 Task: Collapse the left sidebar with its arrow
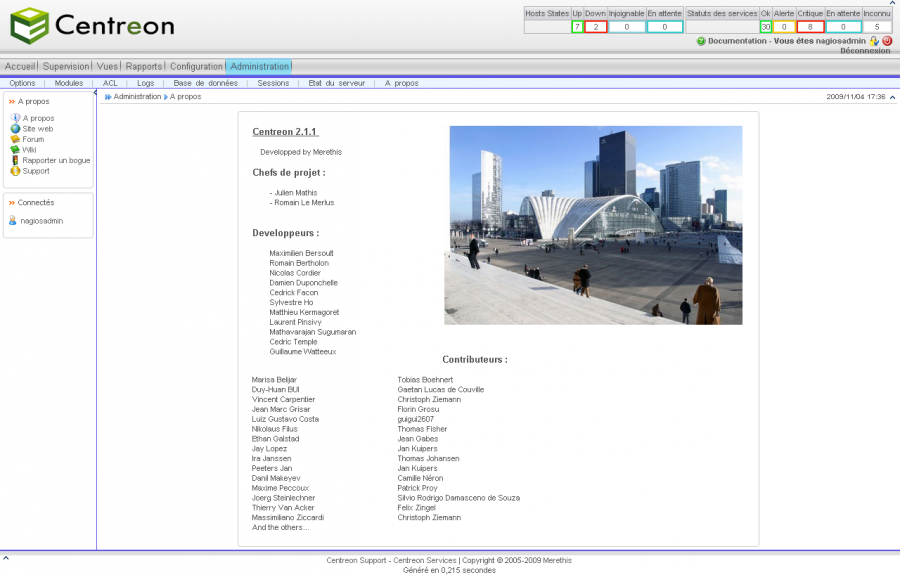tap(95, 92)
